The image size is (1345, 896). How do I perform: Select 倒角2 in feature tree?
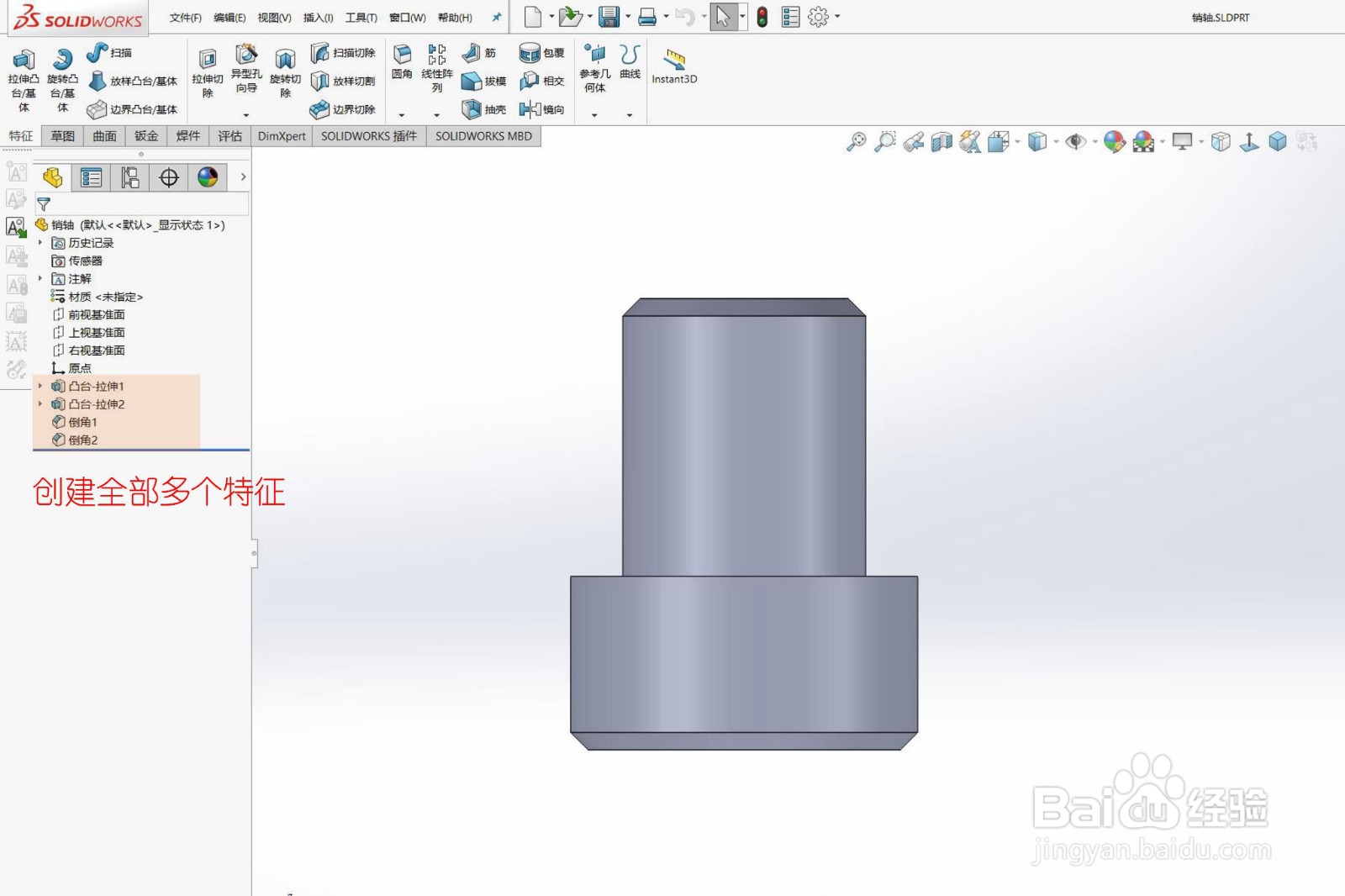click(75, 440)
